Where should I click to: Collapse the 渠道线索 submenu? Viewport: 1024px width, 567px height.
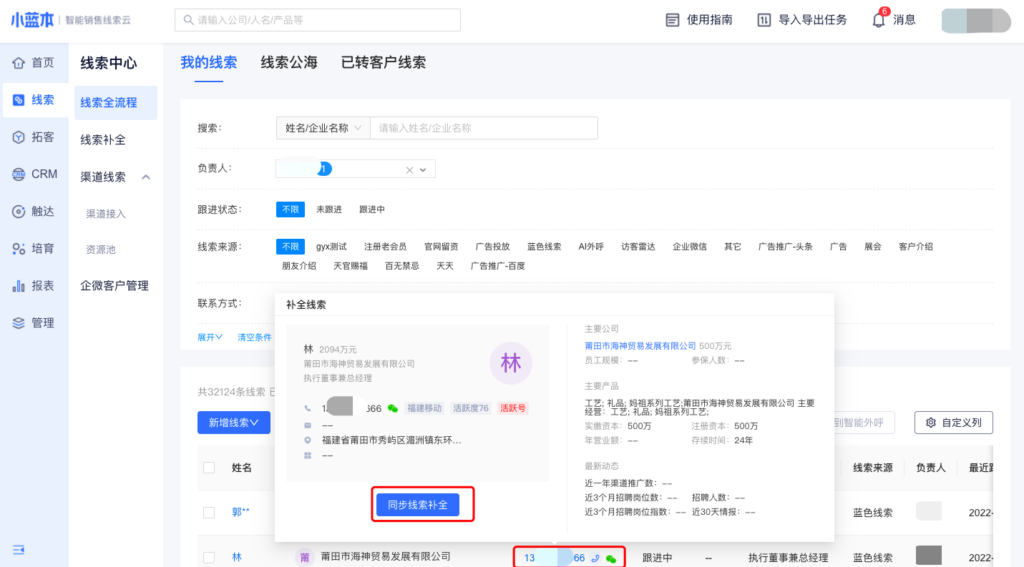pos(145,177)
